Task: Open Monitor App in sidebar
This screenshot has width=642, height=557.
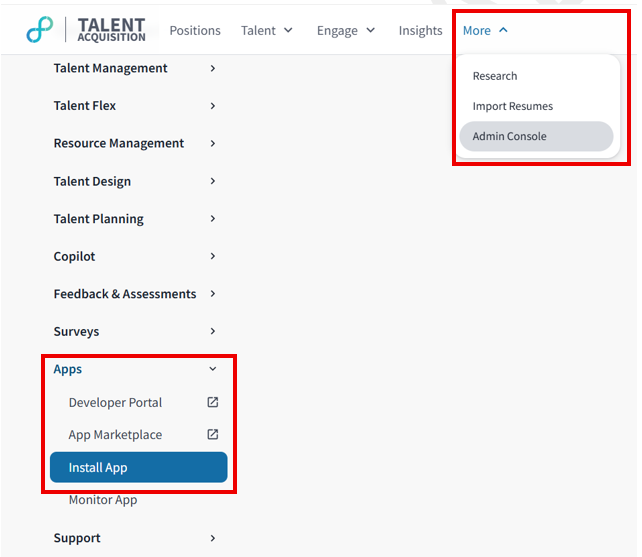Action: coord(103,500)
